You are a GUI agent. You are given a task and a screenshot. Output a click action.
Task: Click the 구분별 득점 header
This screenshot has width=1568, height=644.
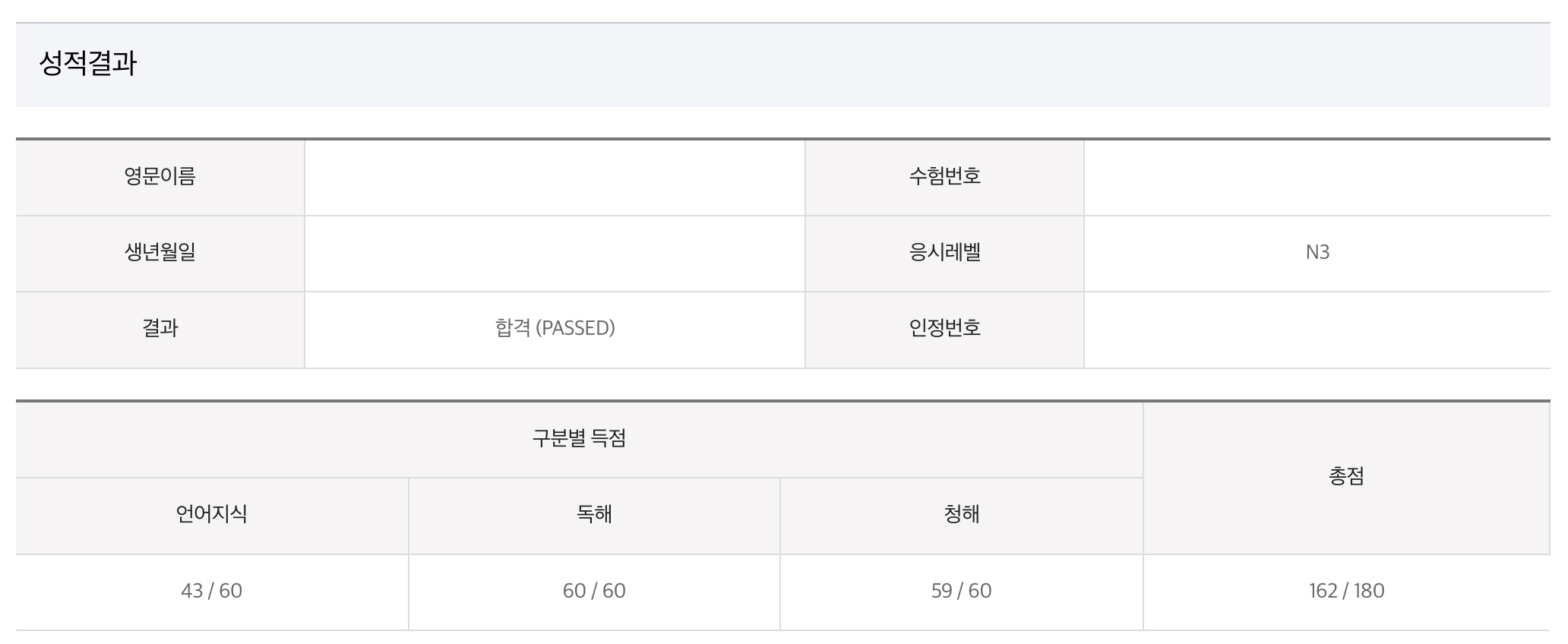(579, 438)
